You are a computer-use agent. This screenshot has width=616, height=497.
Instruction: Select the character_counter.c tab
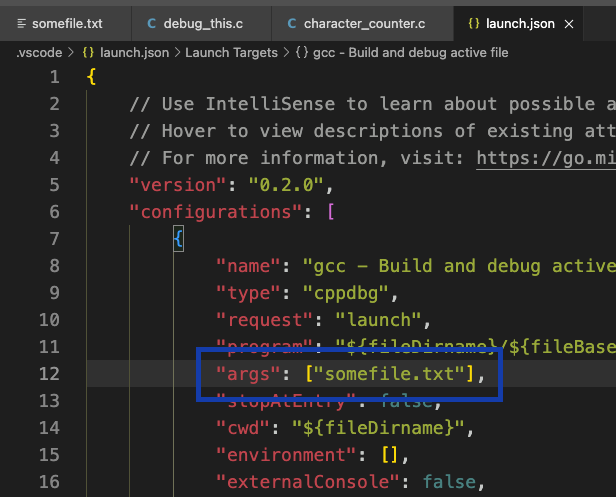364,22
